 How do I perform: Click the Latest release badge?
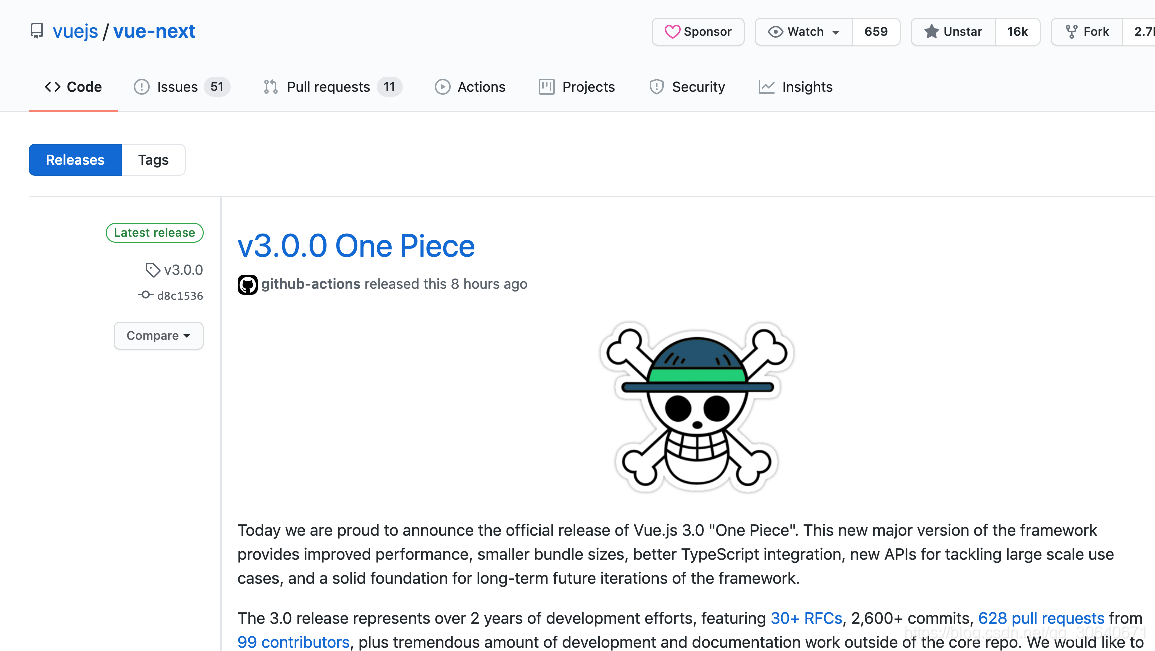pos(155,233)
